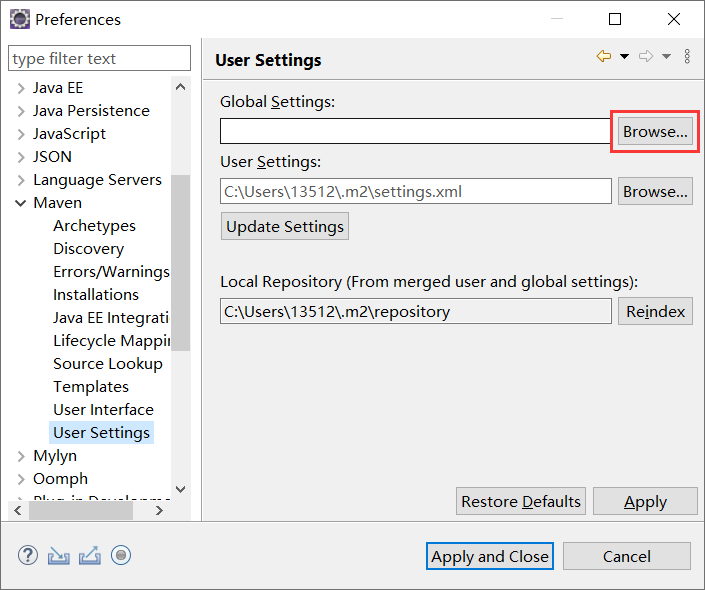The image size is (705, 590).
Task: Open the back history dropdown arrow
Action: tap(625, 57)
